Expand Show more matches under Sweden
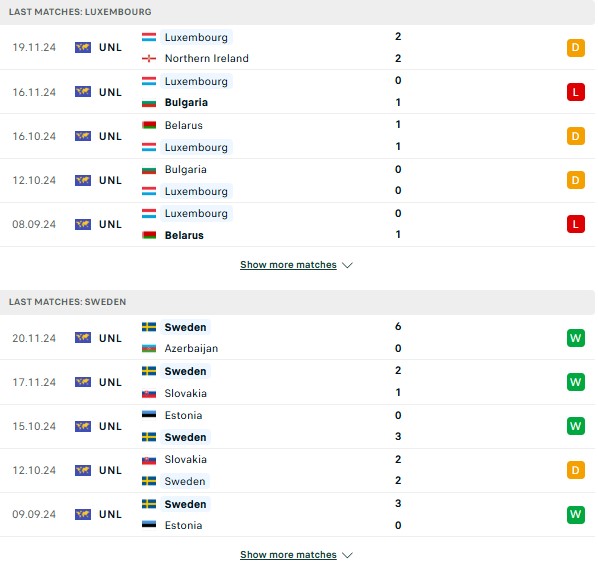The image size is (598, 572). pos(288,554)
